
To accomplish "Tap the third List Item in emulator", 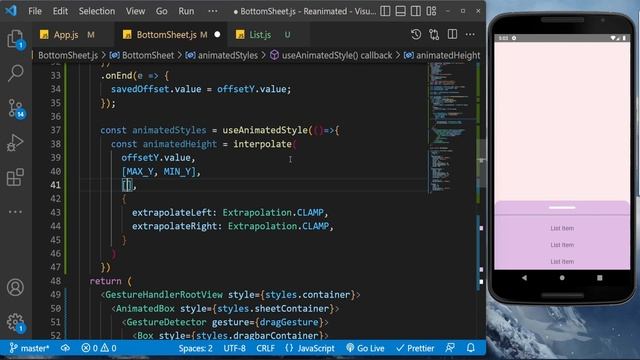I will click(562, 262).
